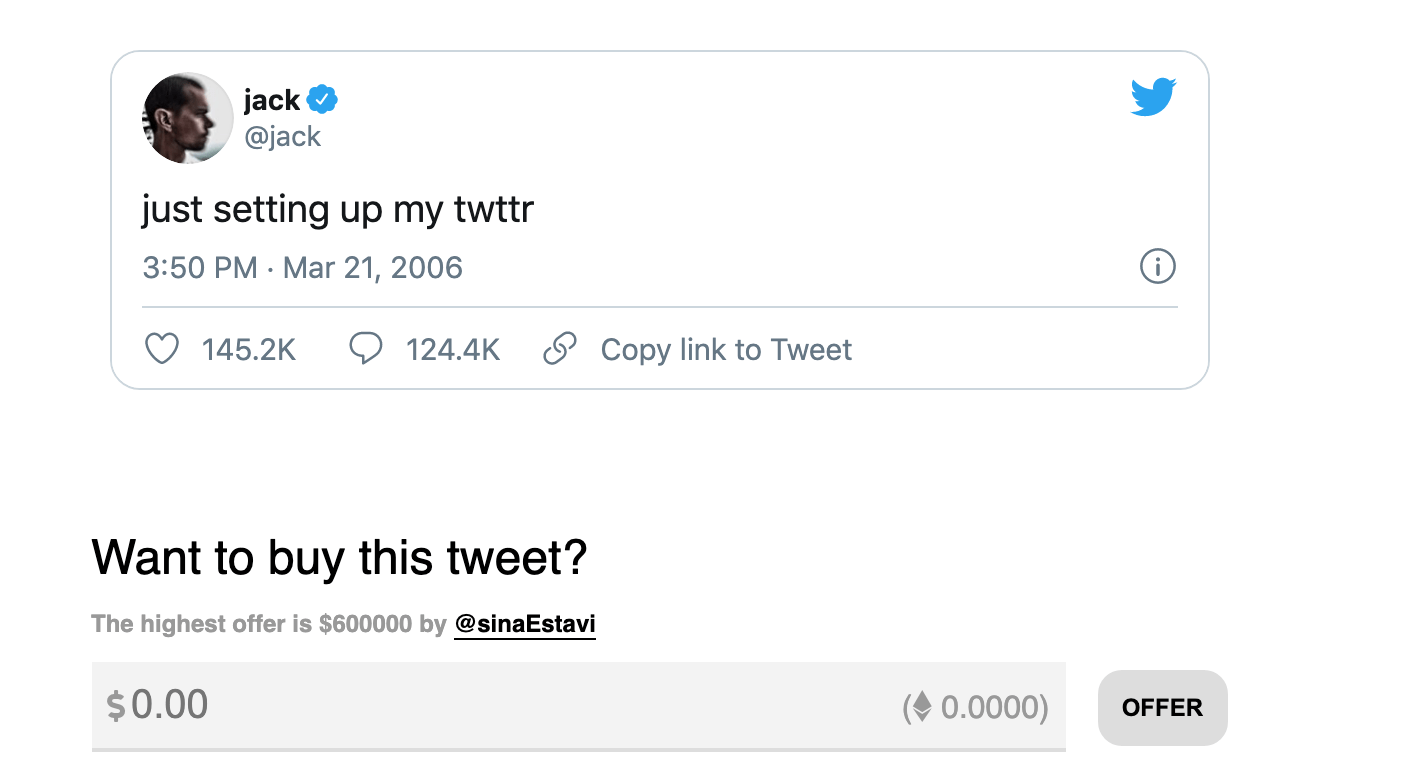Viewport: 1428px width, 784px height.
Task: Click the 124.4K replies count
Action: 453,350
